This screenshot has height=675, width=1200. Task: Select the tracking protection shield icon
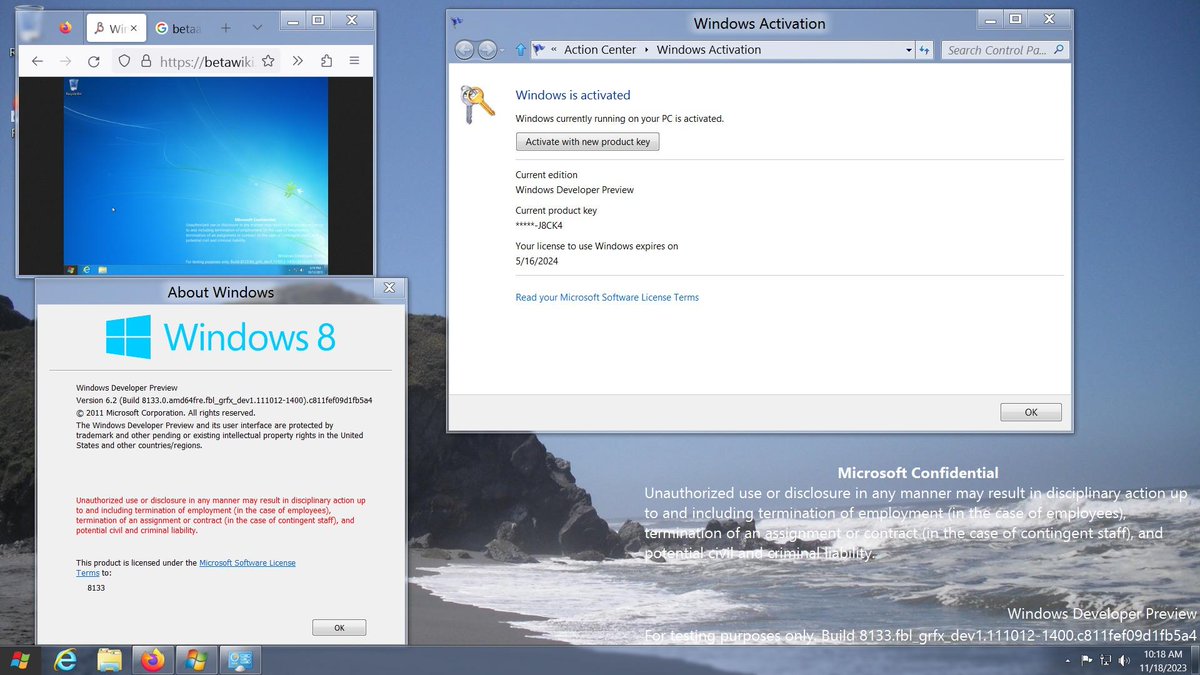click(x=124, y=61)
